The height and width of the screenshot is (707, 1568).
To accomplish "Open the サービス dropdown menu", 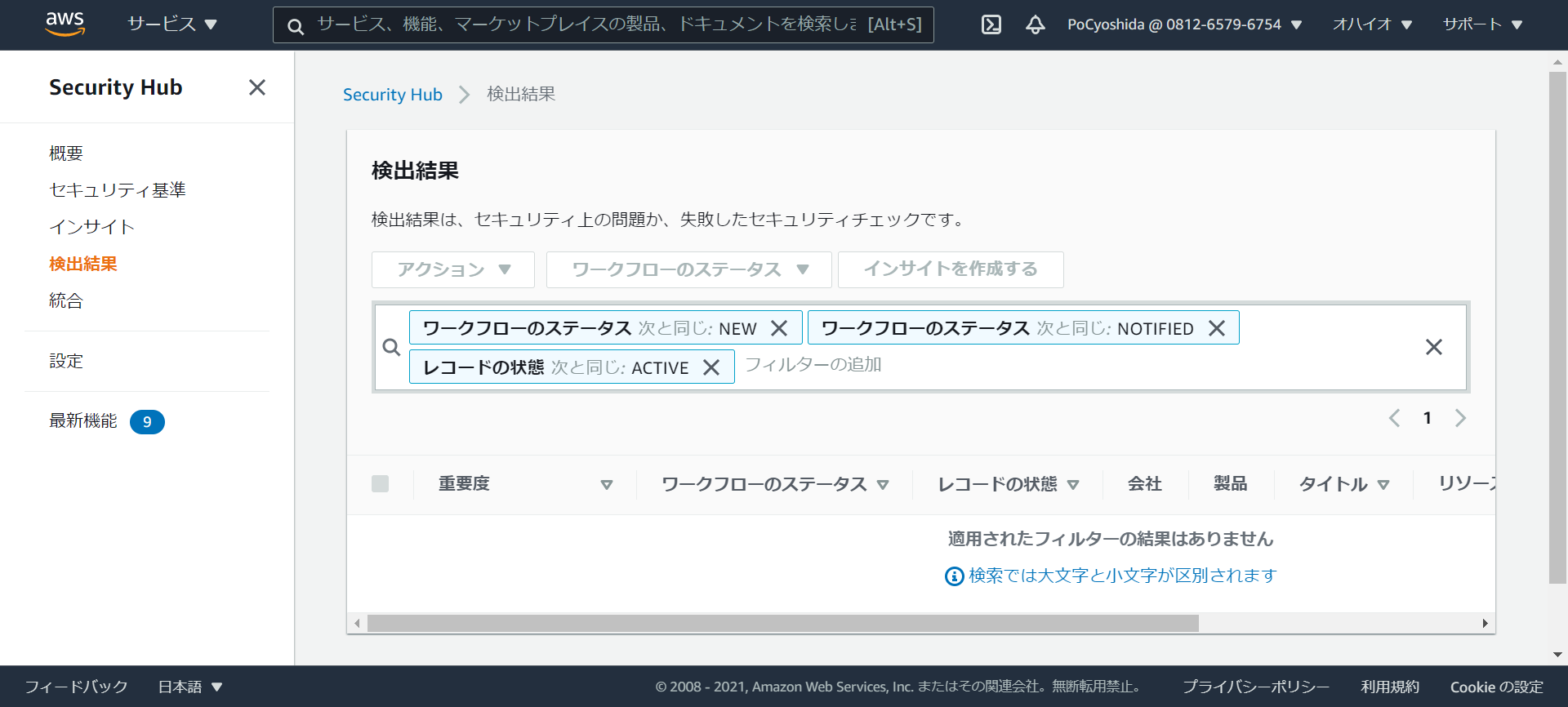I will 172,24.
